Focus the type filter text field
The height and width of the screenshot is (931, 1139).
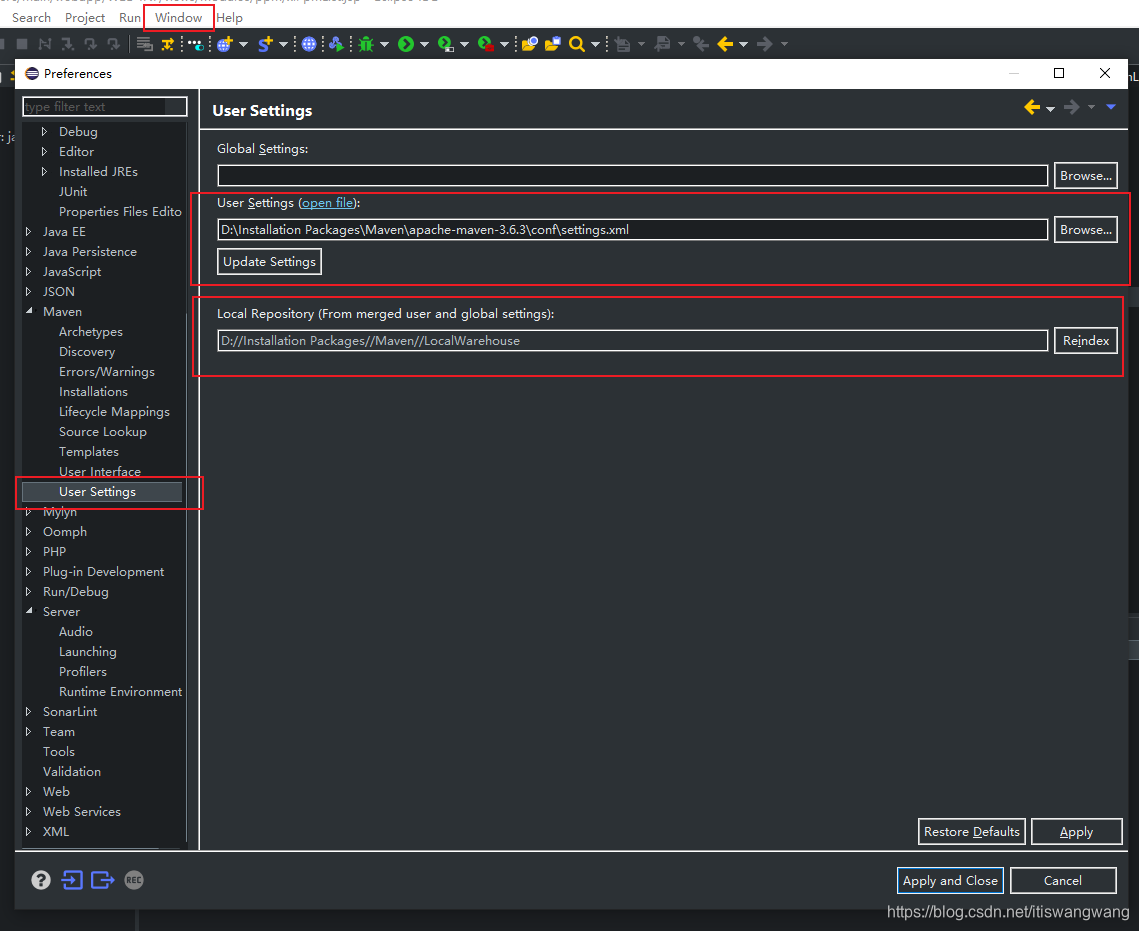tap(105, 107)
